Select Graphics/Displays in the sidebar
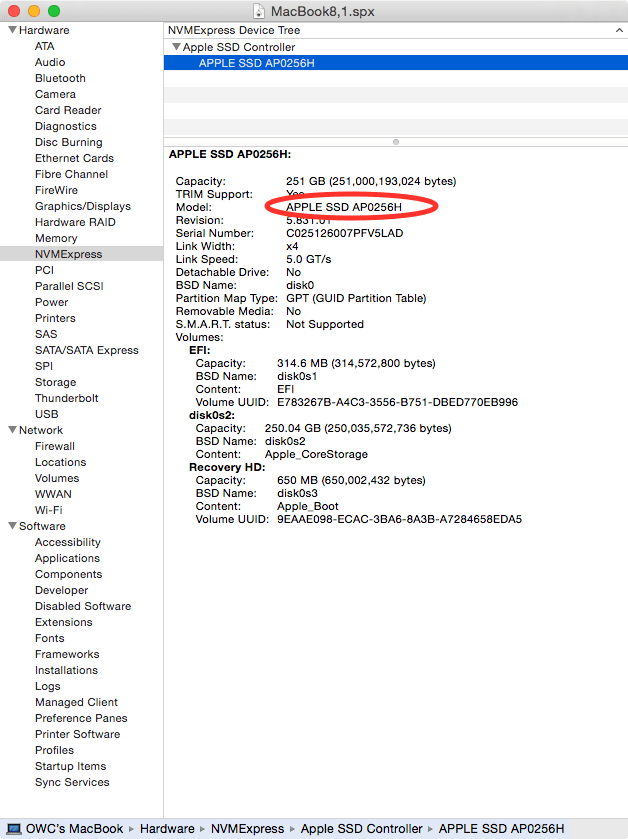628x839 pixels. [x=82, y=206]
